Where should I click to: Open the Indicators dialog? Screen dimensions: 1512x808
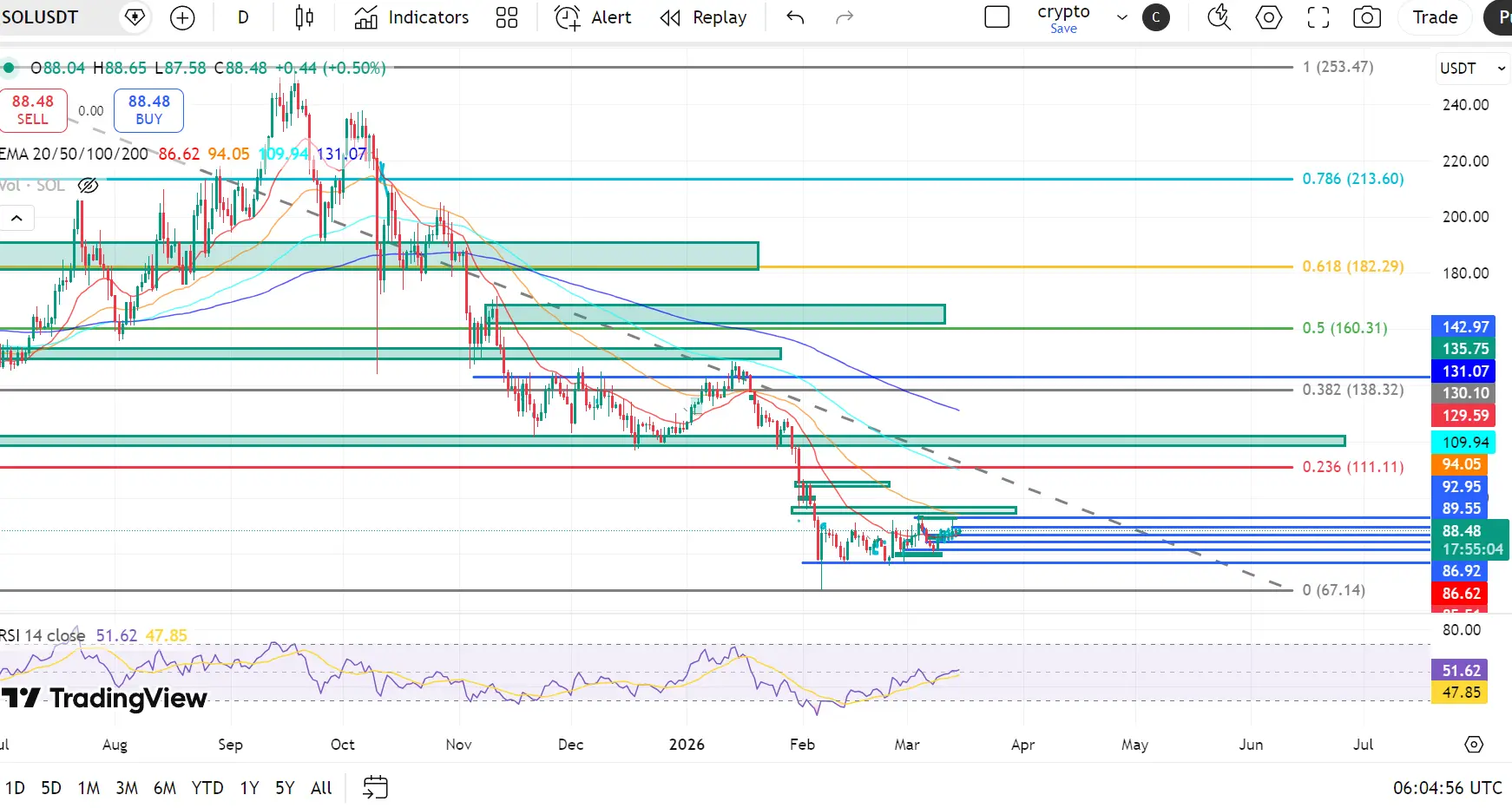pos(411,17)
